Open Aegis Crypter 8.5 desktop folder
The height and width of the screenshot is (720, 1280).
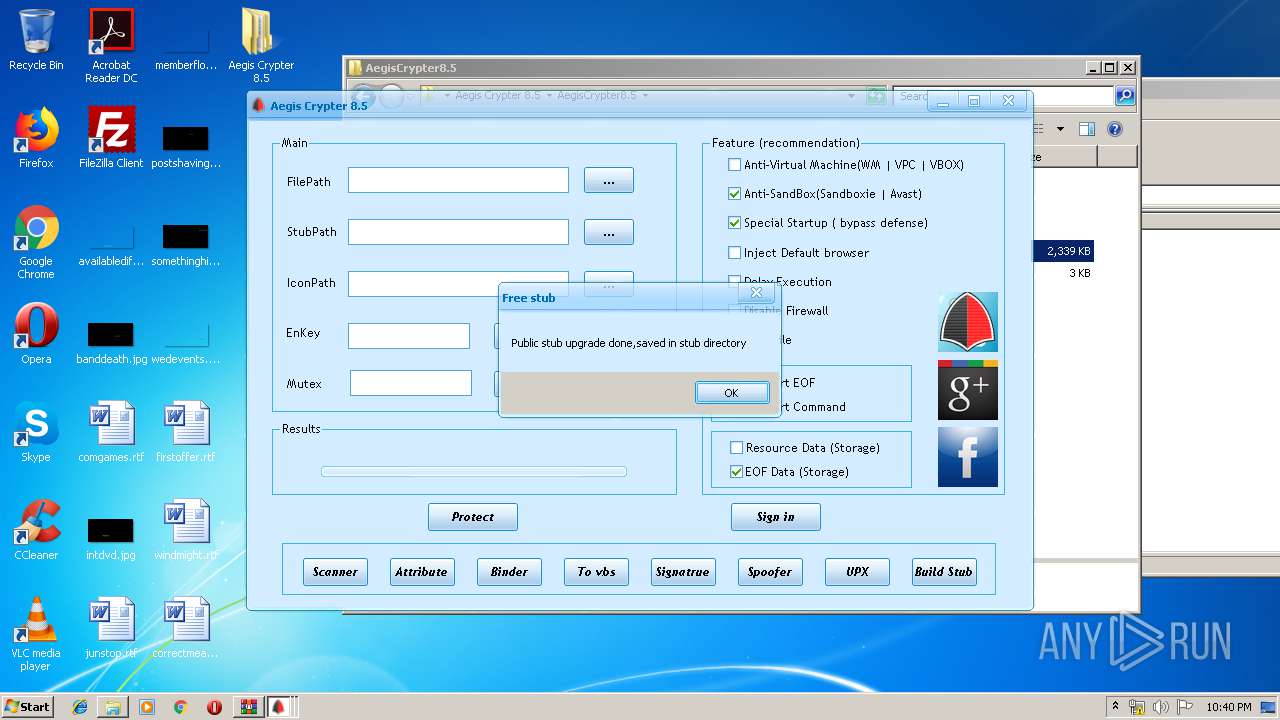(x=261, y=46)
